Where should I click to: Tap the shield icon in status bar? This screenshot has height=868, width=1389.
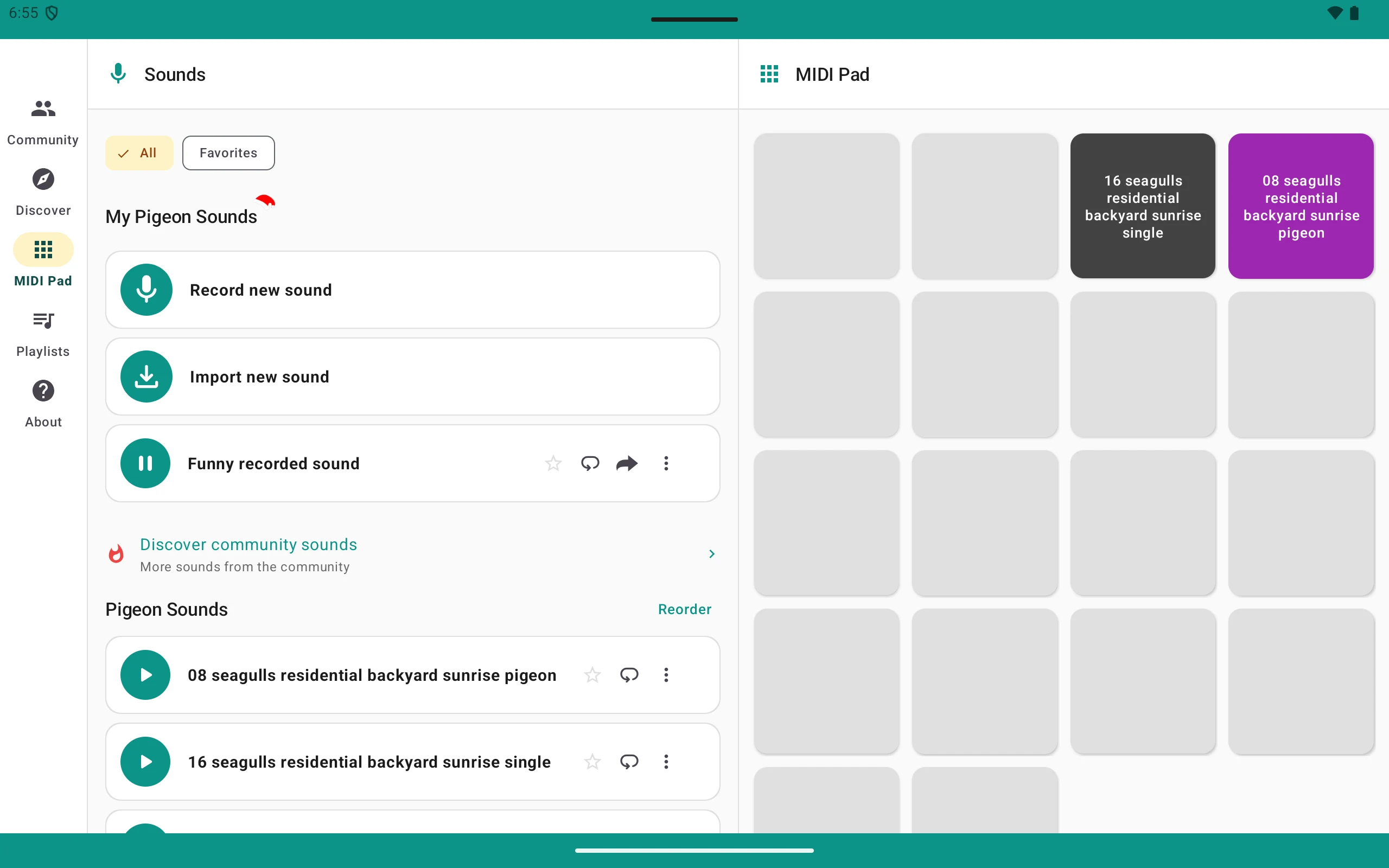click(x=52, y=12)
